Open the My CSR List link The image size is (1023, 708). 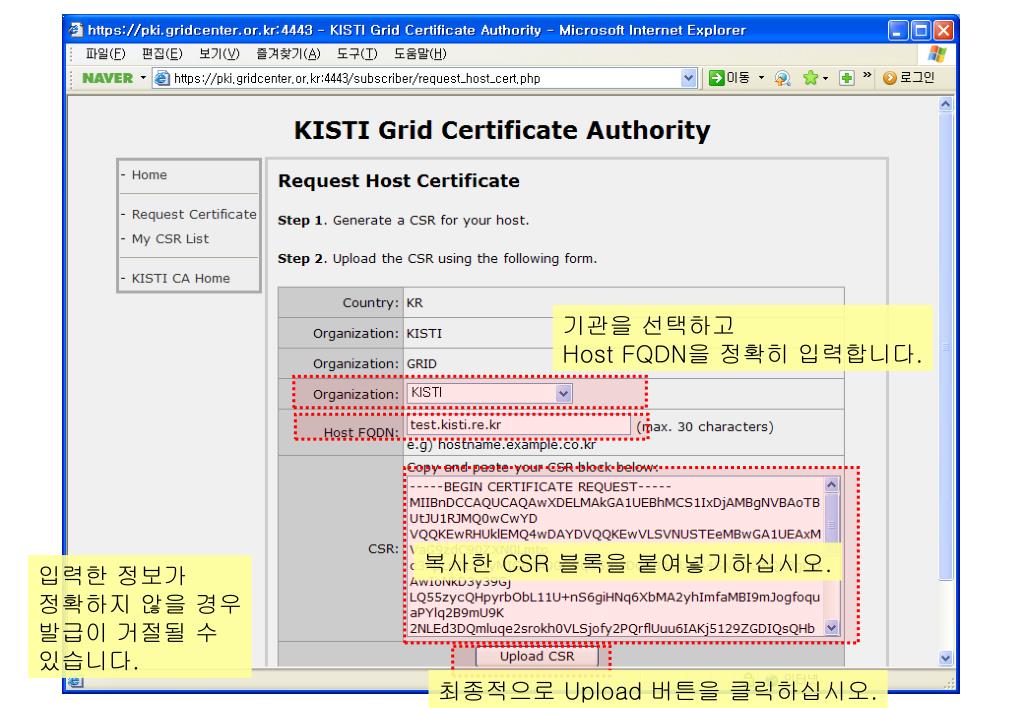coord(170,239)
